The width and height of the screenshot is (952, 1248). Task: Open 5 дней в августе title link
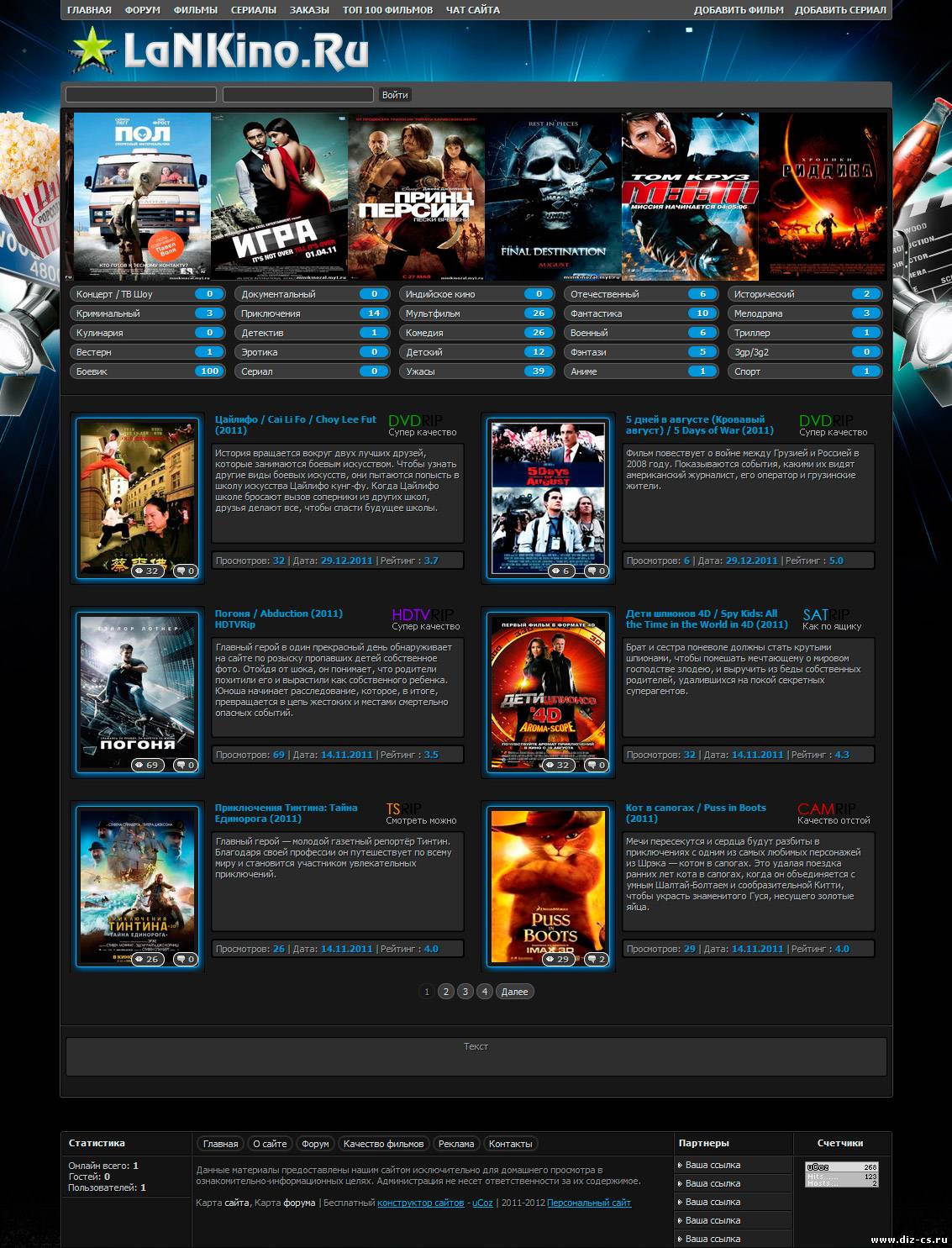click(700, 424)
